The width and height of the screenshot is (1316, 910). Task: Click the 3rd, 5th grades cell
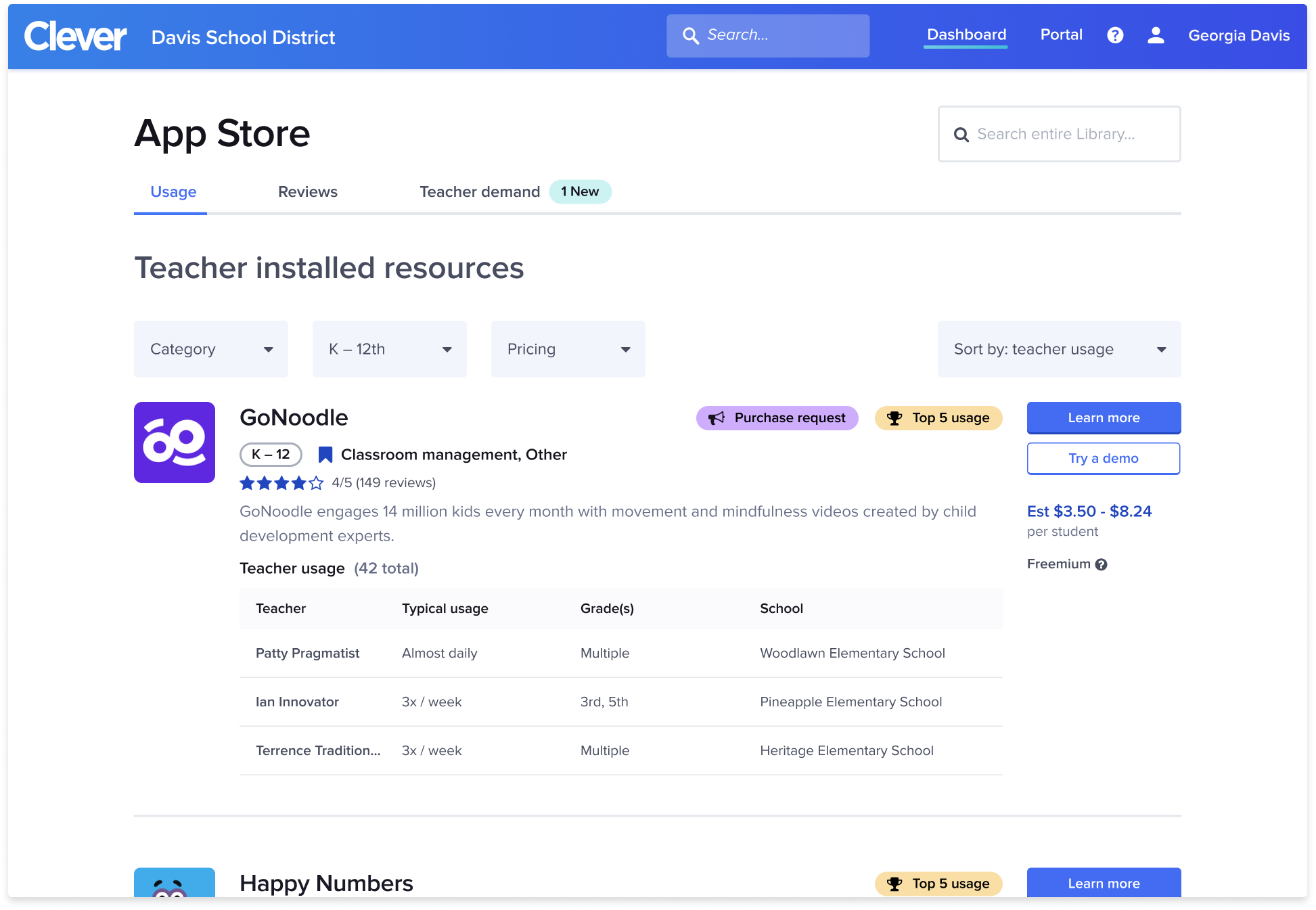pos(604,702)
